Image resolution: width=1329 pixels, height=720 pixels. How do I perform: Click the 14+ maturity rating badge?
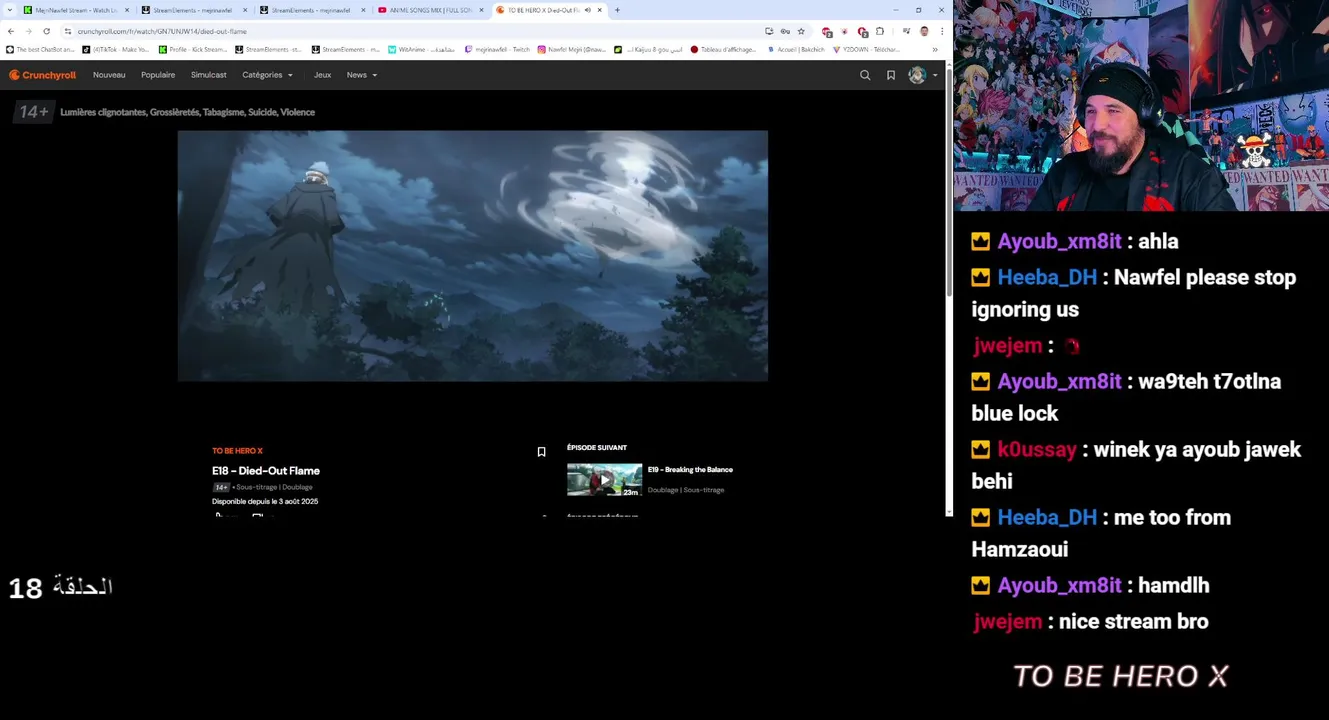pyautogui.click(x=33, y=112)
